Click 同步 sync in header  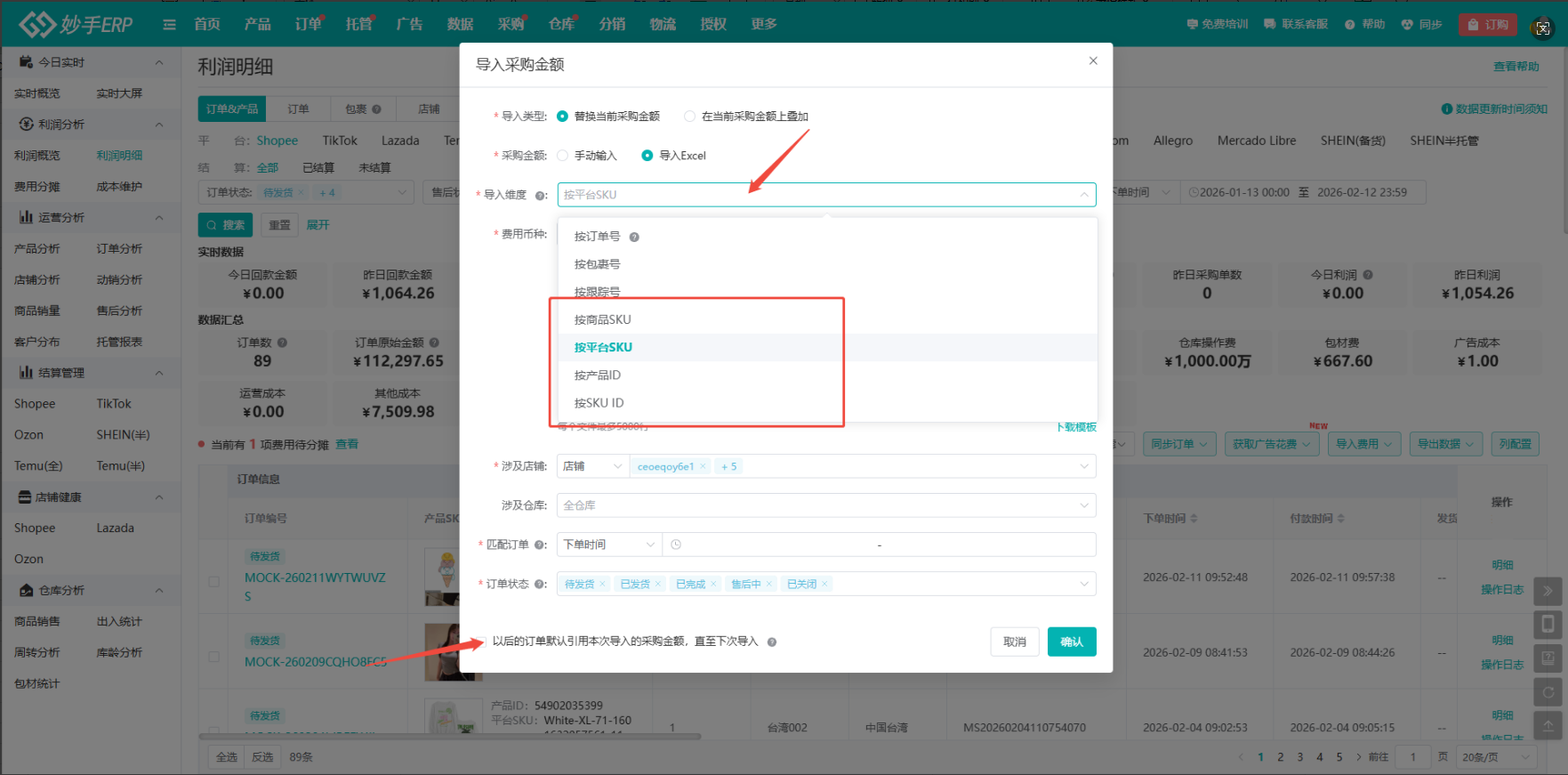coord(1421,24)
